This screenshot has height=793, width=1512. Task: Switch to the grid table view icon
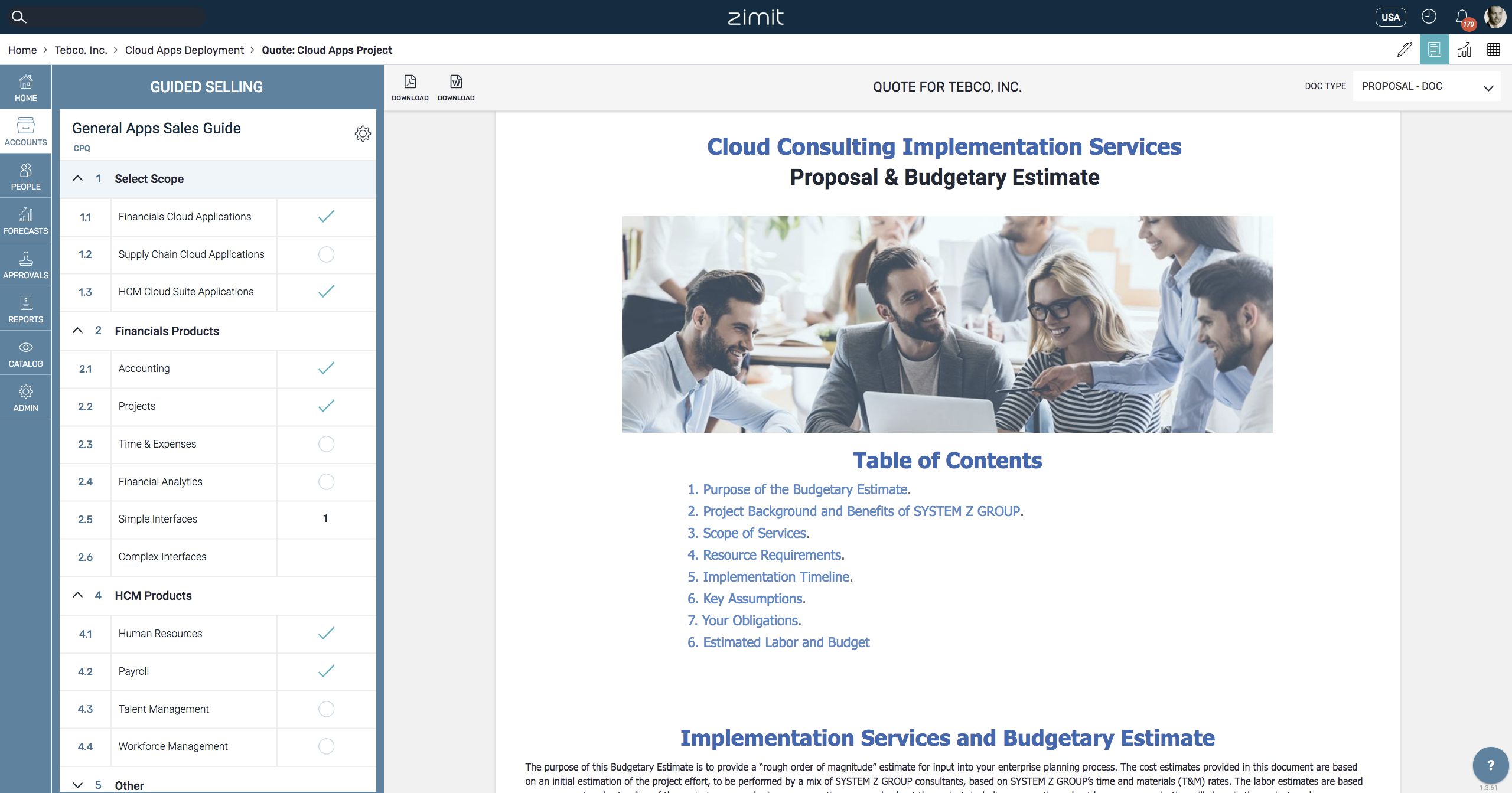tap(1494, 50)
